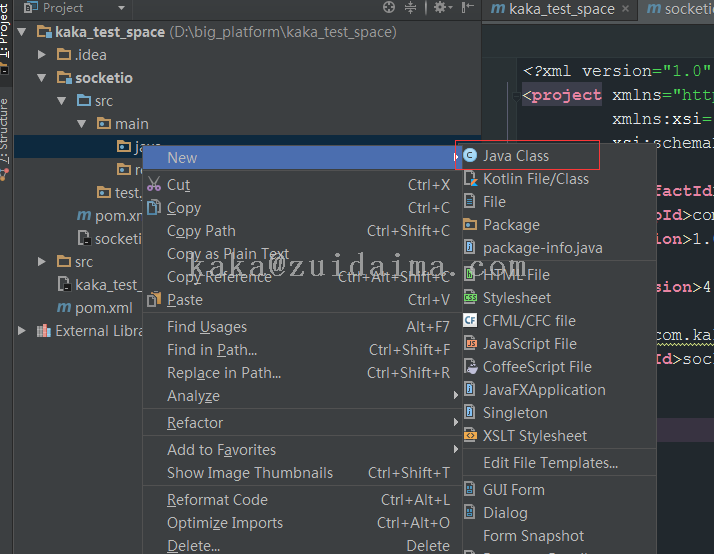Click the JavaFXApplication icon
Viewport: 714px width, 554px height.
pyautogui.click(x=469, y=389)
